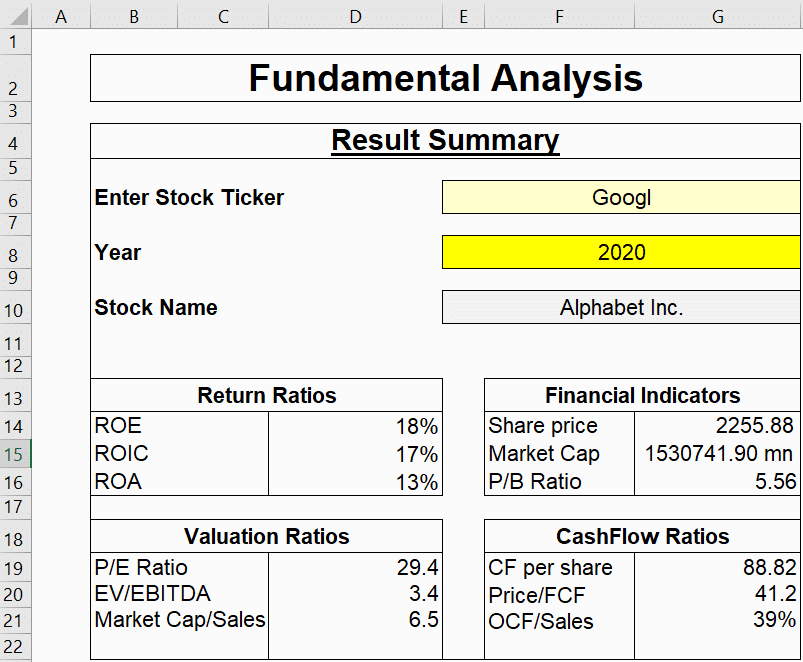Click the Fundamental Analysis title
Screen dimensions: 803x662
(446, 78)
